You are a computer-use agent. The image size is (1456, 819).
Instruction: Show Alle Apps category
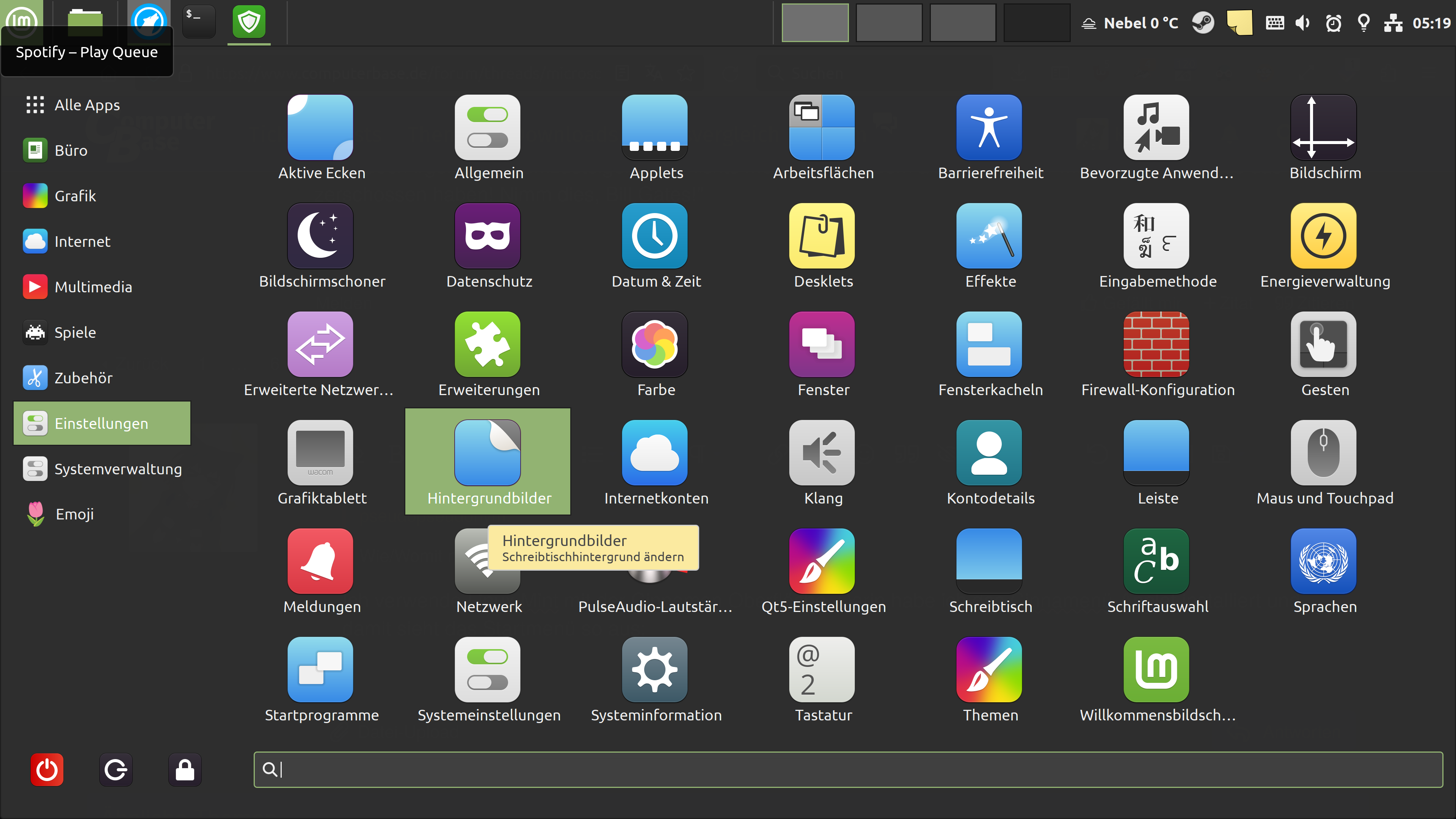86,105
